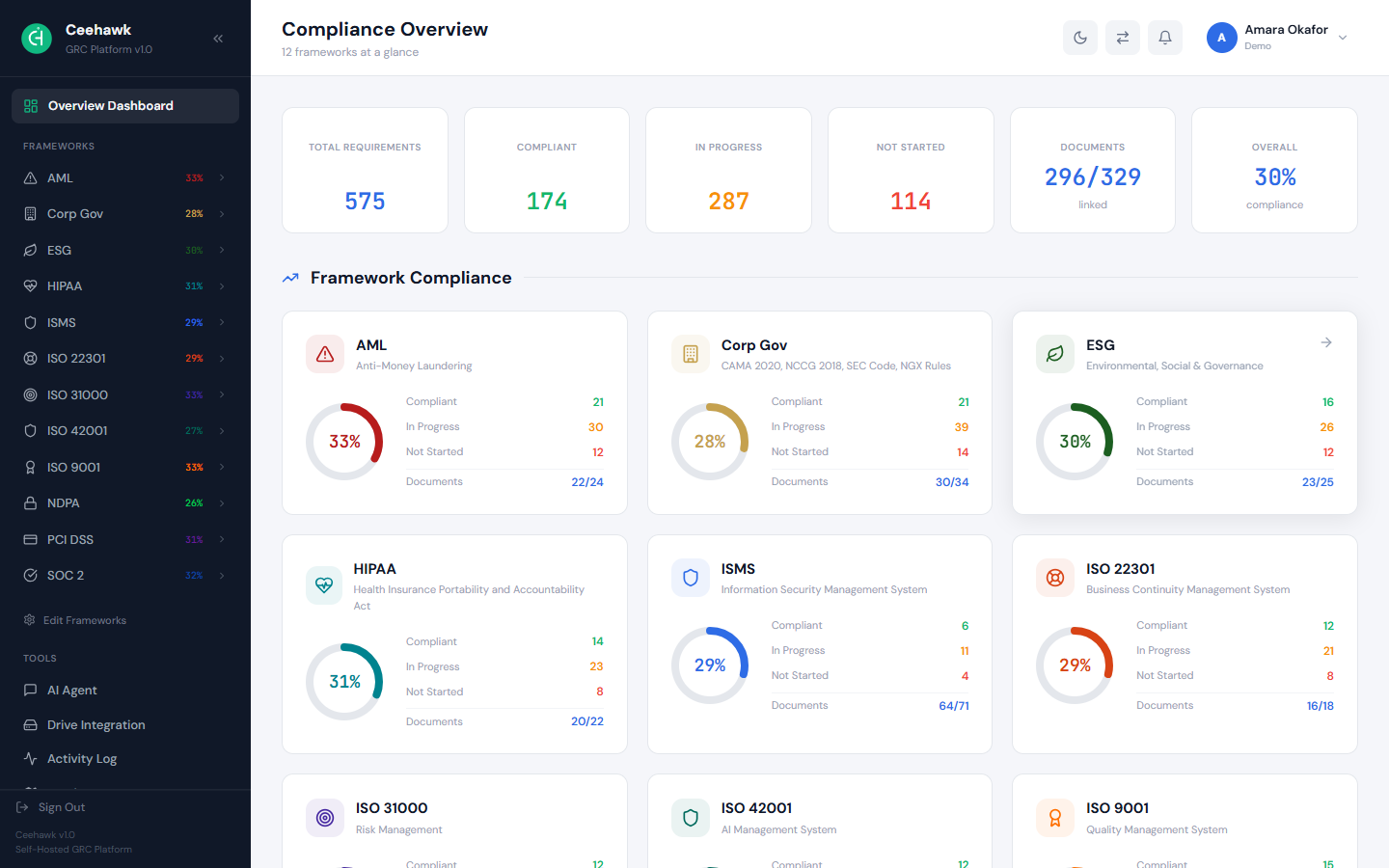Expand Corp Gov sidebar row chevron
Image resolution: width=1389 pixels, height=868 pixels.
tap(222, 214)
